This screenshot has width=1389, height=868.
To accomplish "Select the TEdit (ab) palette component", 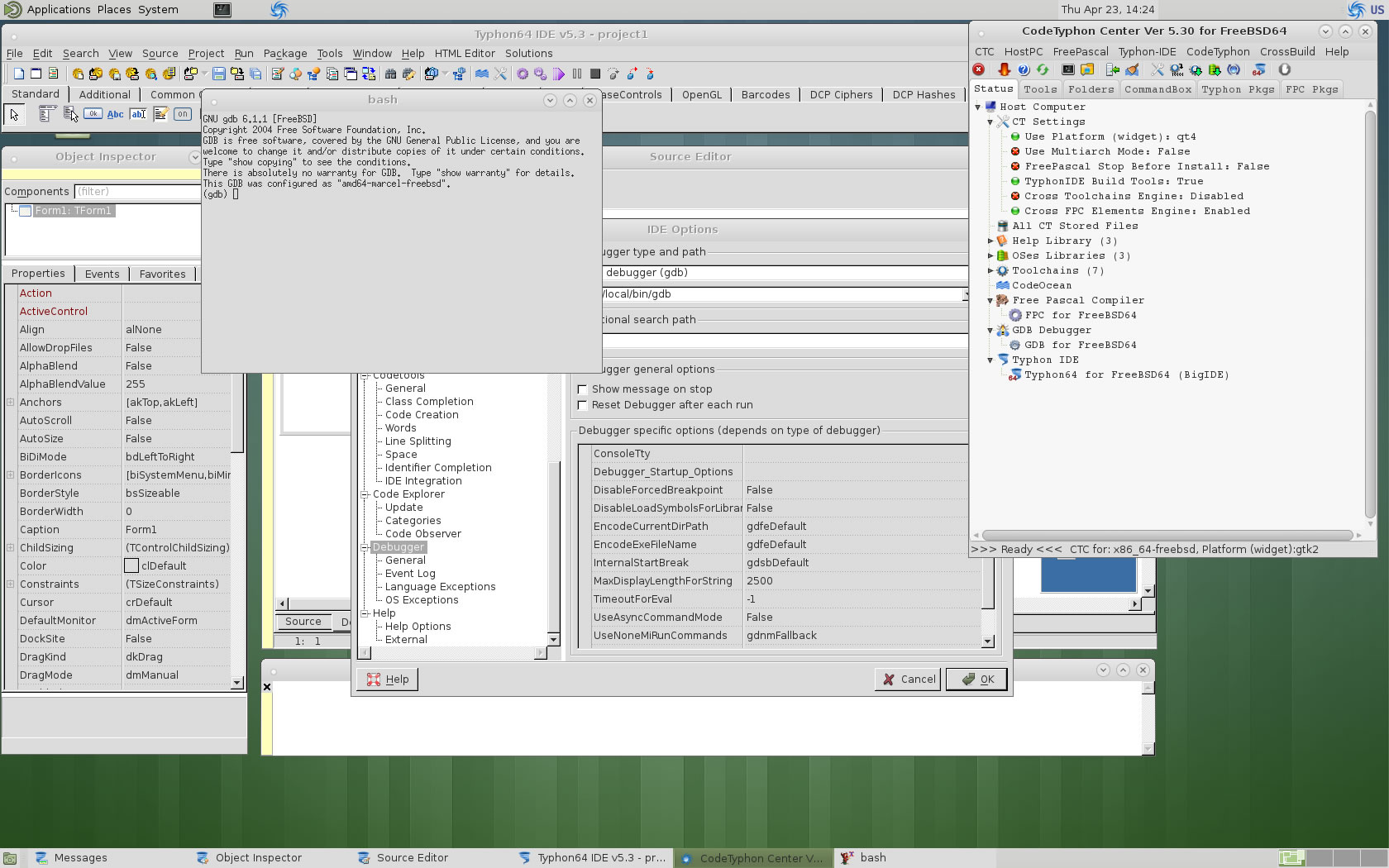I will 138,114.
